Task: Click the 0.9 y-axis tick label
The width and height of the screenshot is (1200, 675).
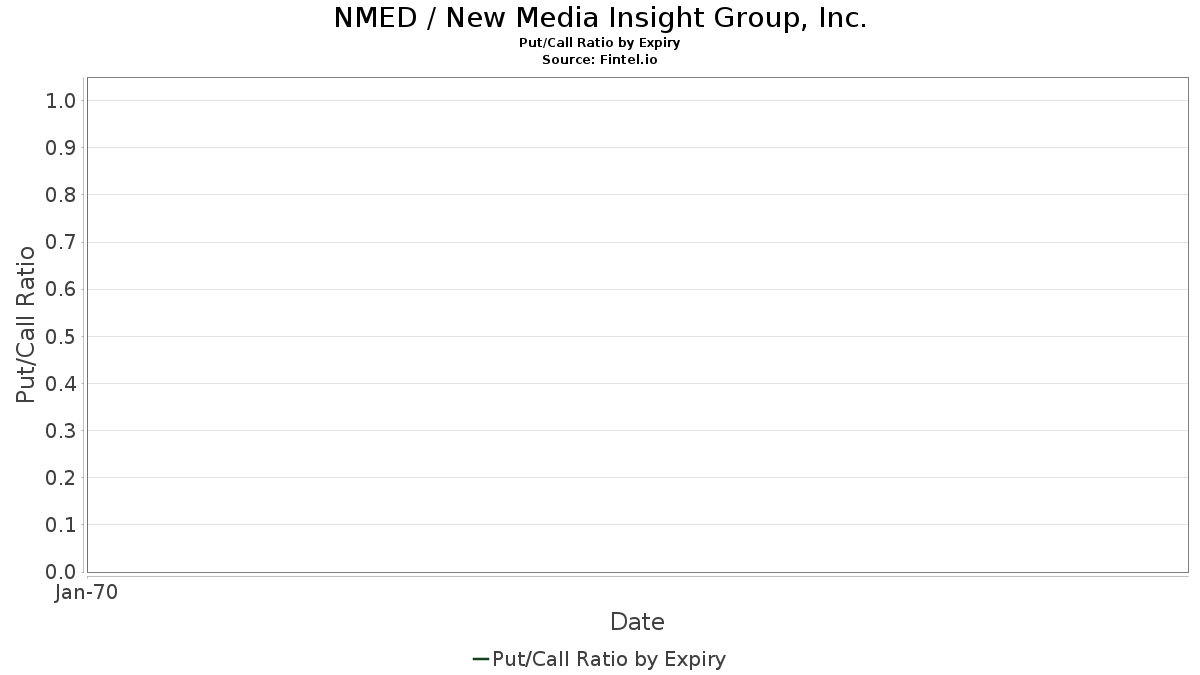Action: pyautogui.click(x=61, y=148)
